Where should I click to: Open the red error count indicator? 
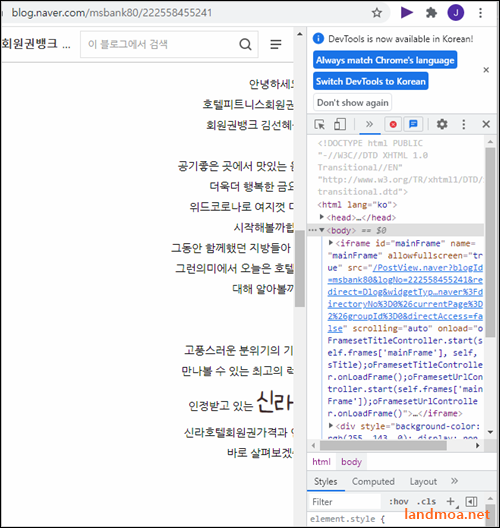pyautogui.click(x=393, y=124)
